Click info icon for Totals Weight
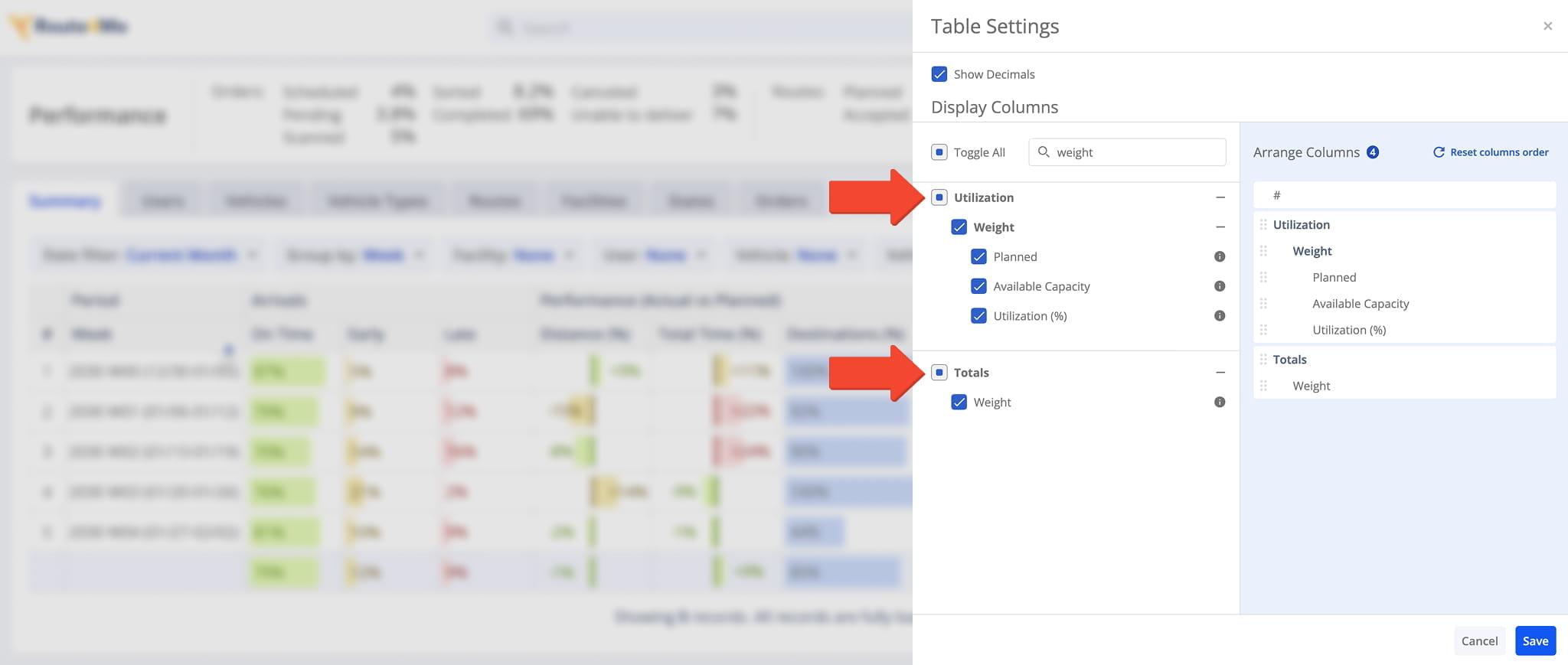 [x=1220, y=403]
